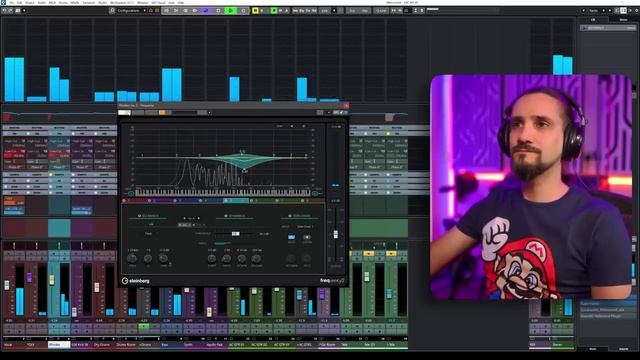The width and height of the screenshot is (640, 360).
Task: Open the Edit menu
Action: tap(20, 2)
